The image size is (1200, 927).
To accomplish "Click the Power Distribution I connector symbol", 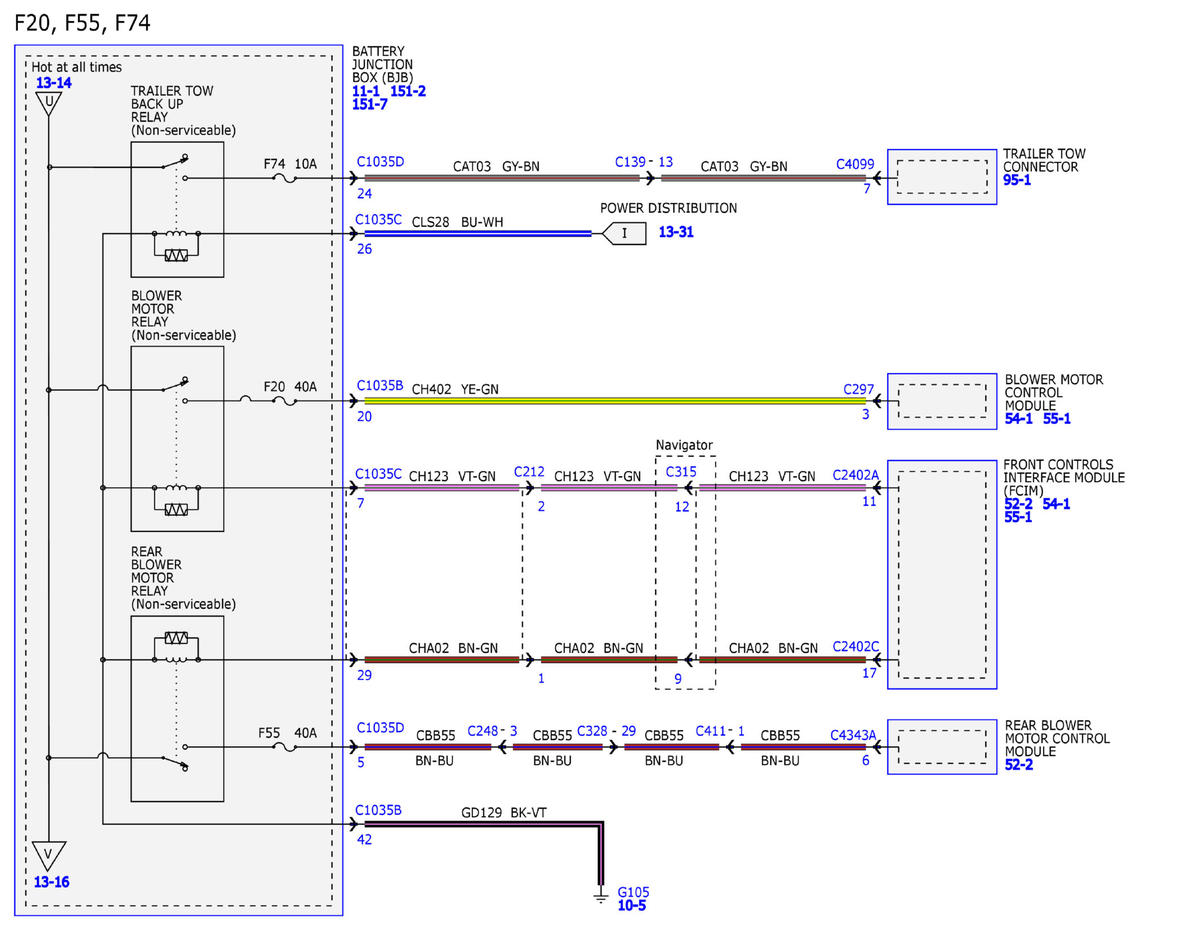I will 623,233.
